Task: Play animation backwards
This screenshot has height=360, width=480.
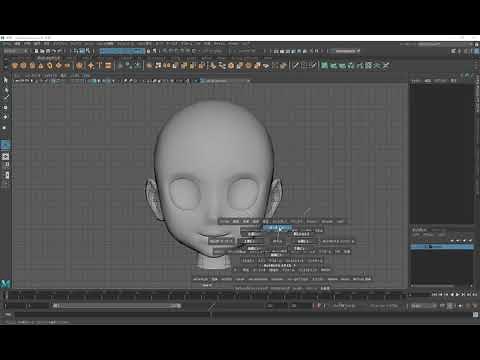Action: [x=452, y=295]
